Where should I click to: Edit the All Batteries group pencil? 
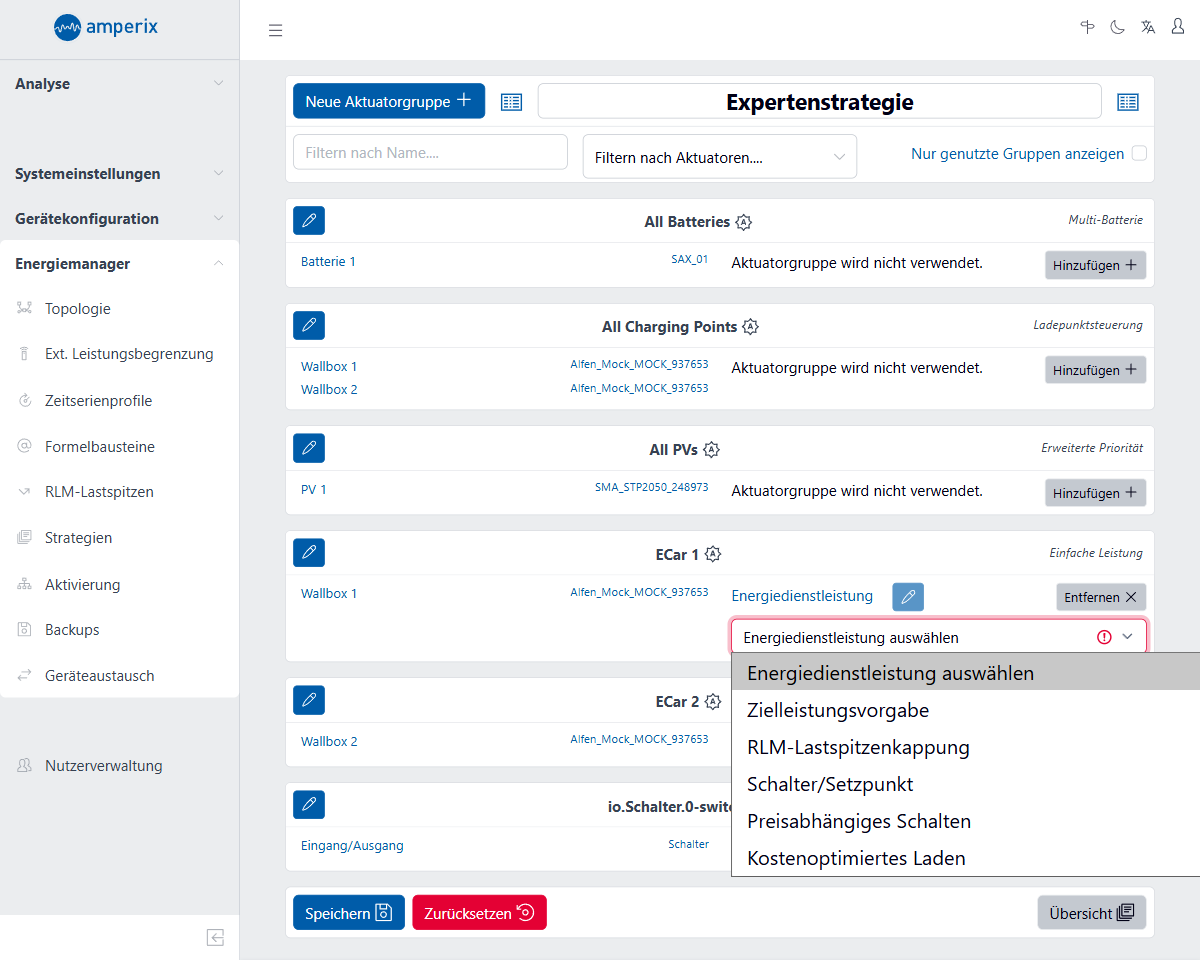pyautogui.click(x=309, y=220)
